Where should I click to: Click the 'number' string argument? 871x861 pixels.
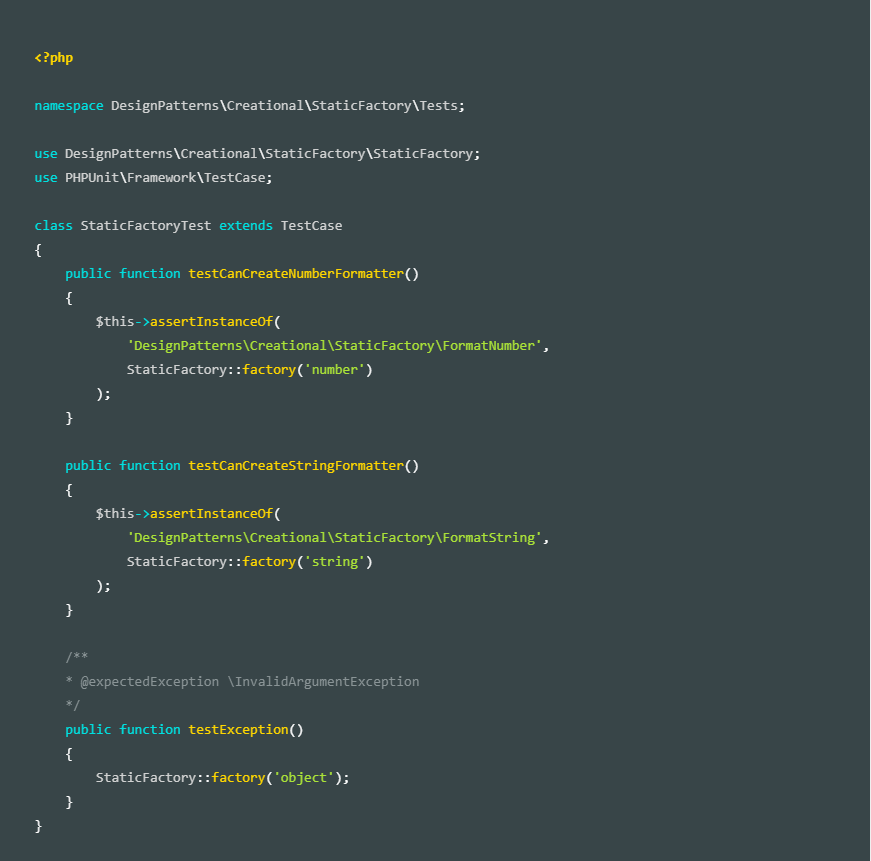coord(335,370)
